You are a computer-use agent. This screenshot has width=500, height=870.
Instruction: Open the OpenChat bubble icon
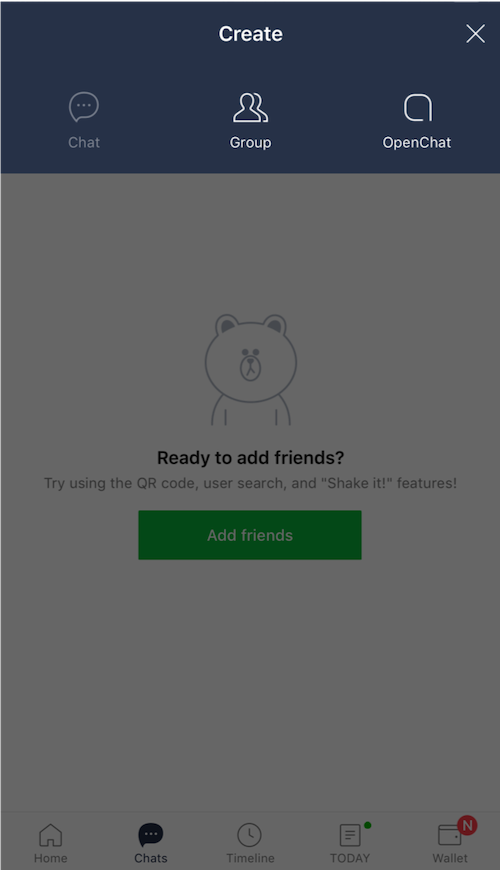point(417,108)
